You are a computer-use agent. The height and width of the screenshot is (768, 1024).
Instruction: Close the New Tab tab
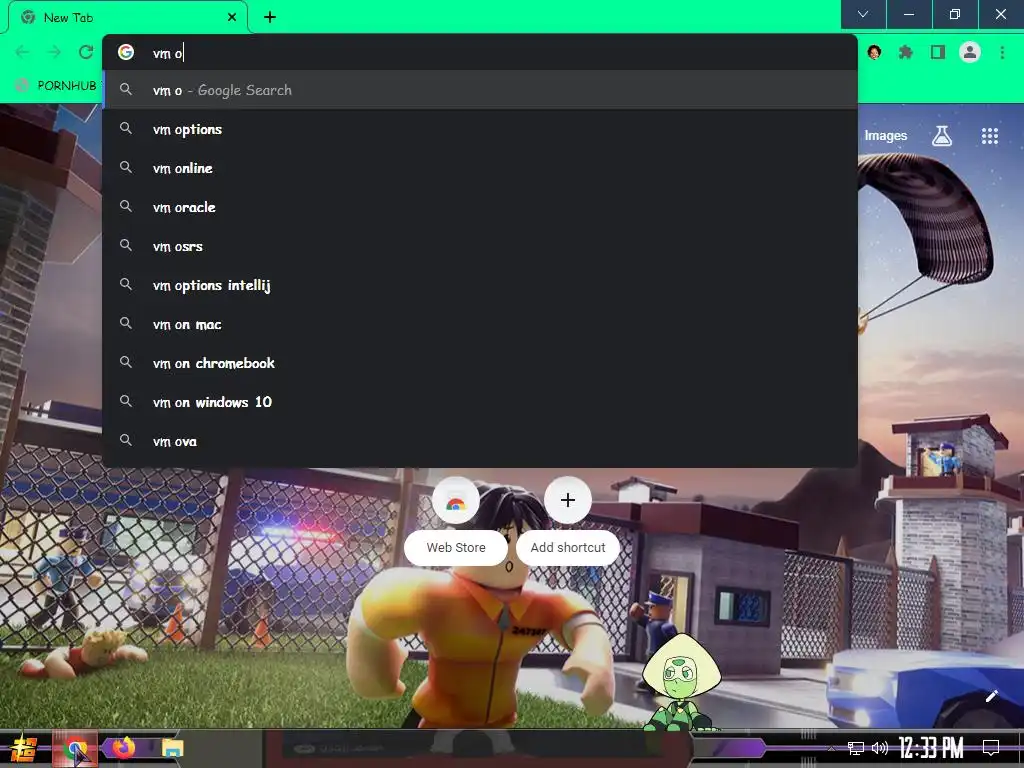point(232,17)
